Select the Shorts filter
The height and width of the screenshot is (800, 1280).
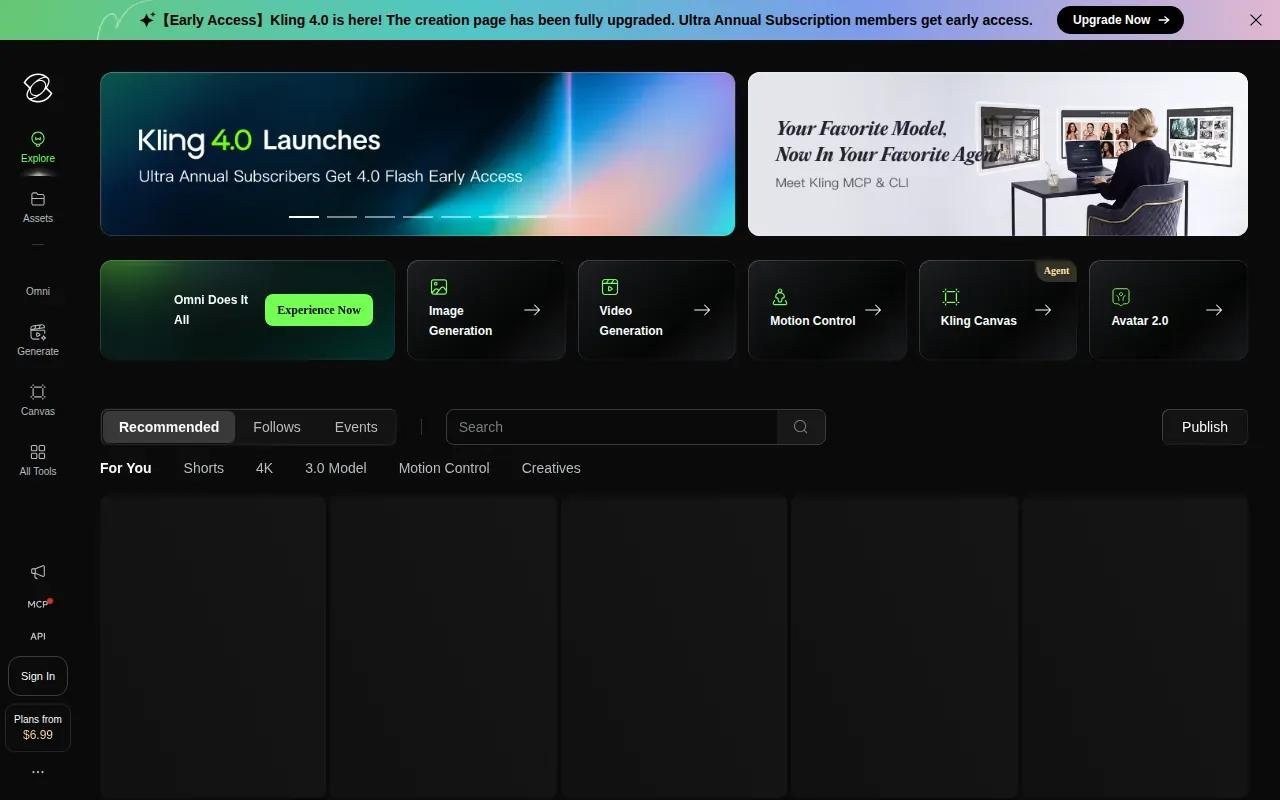coord(204,468)
